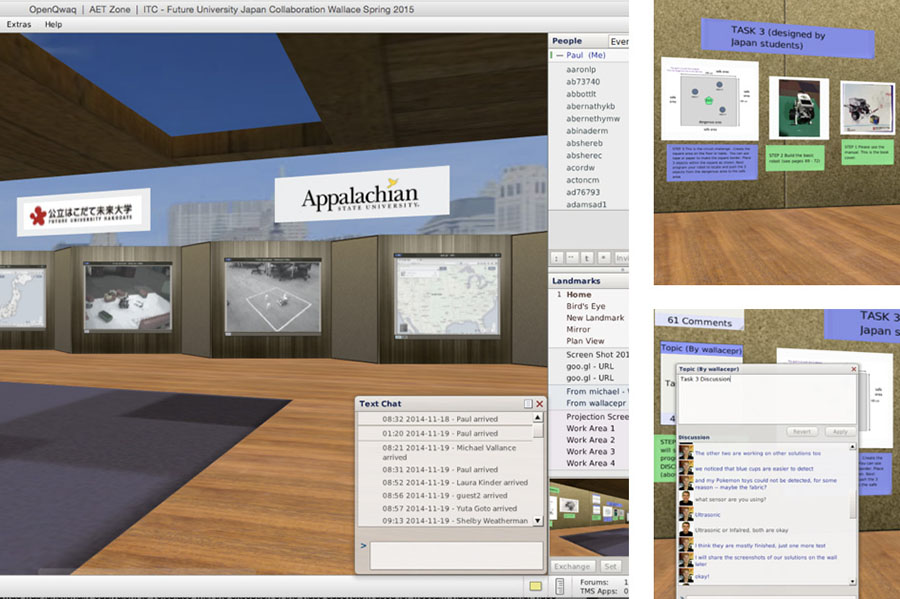This screenshot has width=900, height=599.
Task: Select Paul (Me) in the People list
Action: (x=585, y=56)
